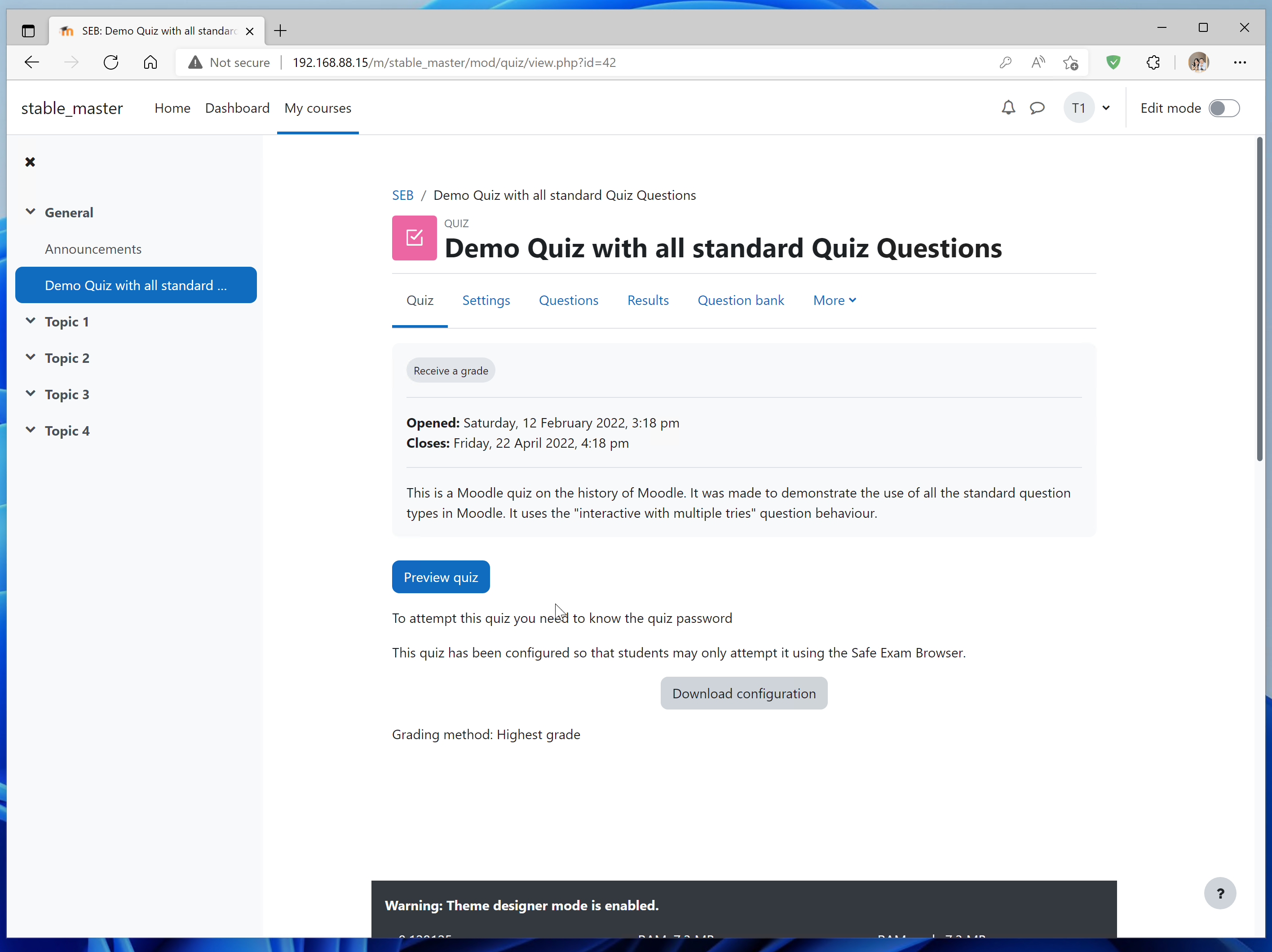Click the browser back arrow
Image resolution: width=1272 pixels, height=952 pixels.
31,62
